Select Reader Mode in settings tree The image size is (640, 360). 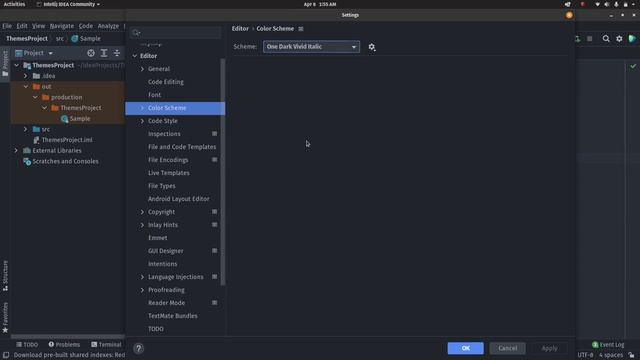(166, 303)
